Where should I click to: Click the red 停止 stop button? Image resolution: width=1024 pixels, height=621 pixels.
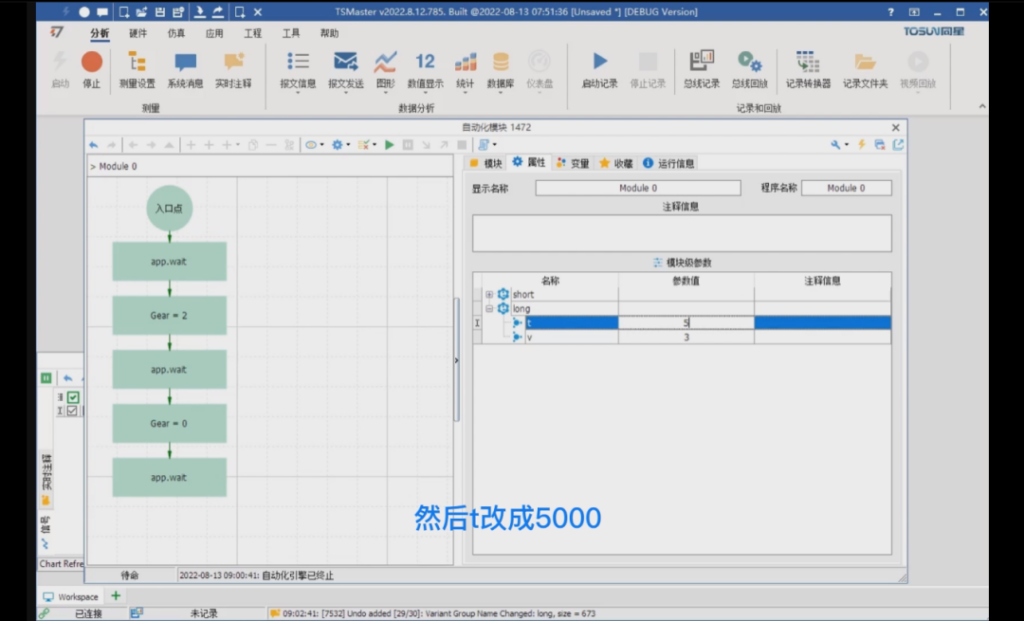(x=92, y=63)
